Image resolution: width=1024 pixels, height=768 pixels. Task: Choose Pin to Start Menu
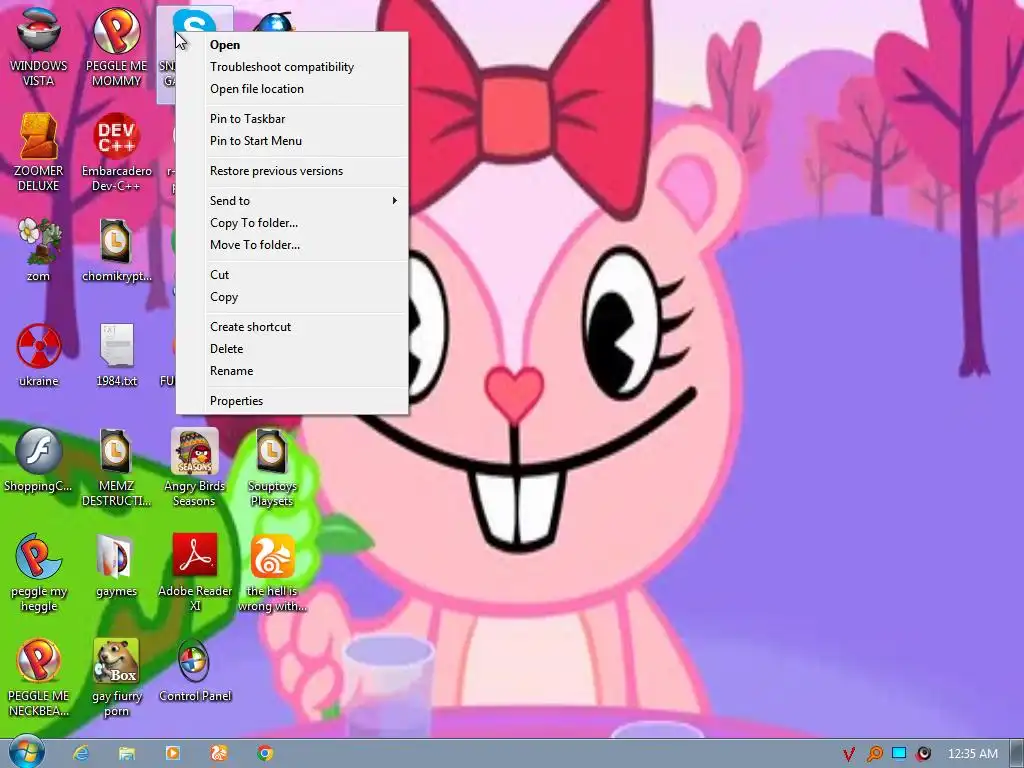[292, 140]
